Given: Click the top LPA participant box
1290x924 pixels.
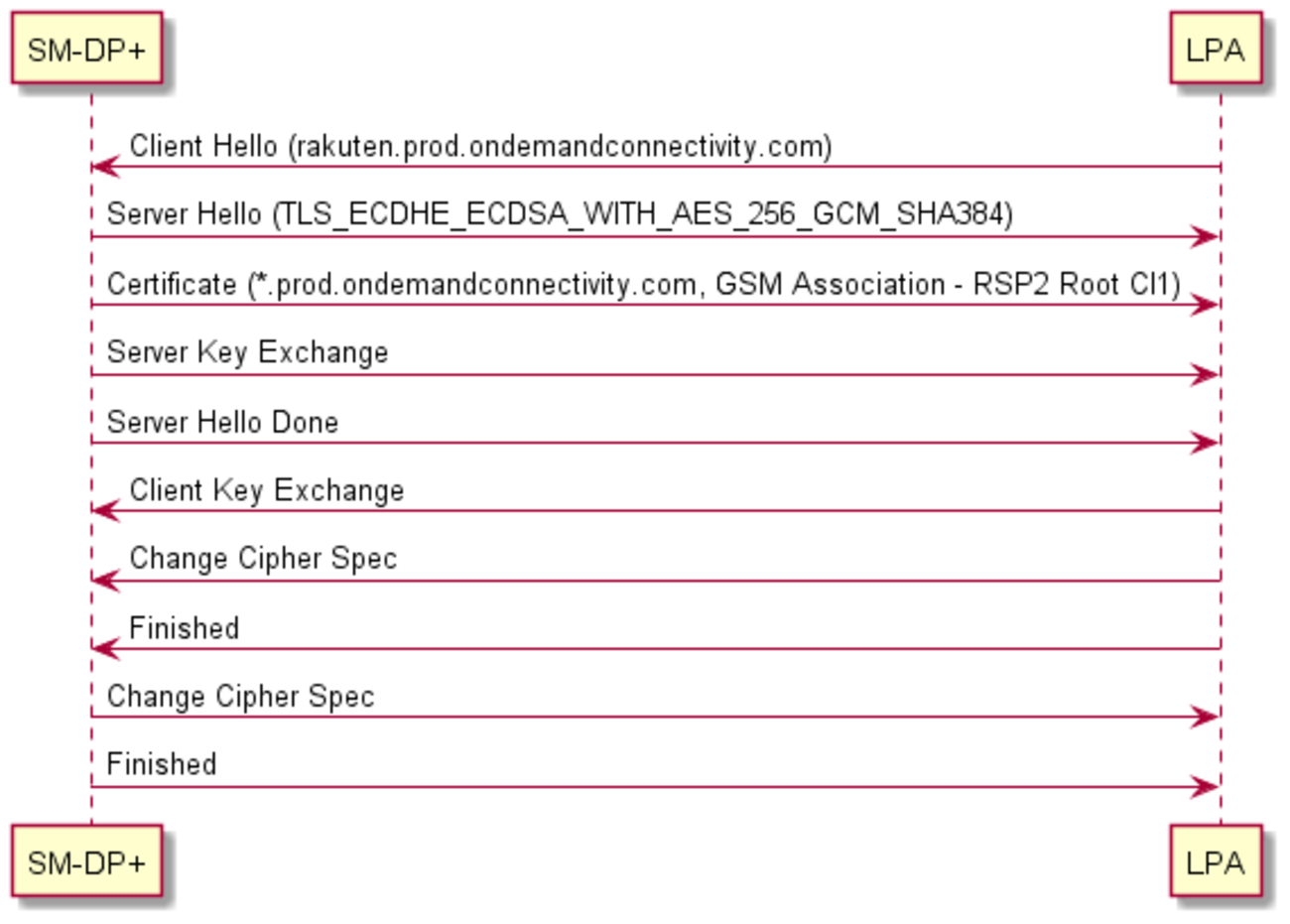Looking at the screenshot, I should 1215,50.
